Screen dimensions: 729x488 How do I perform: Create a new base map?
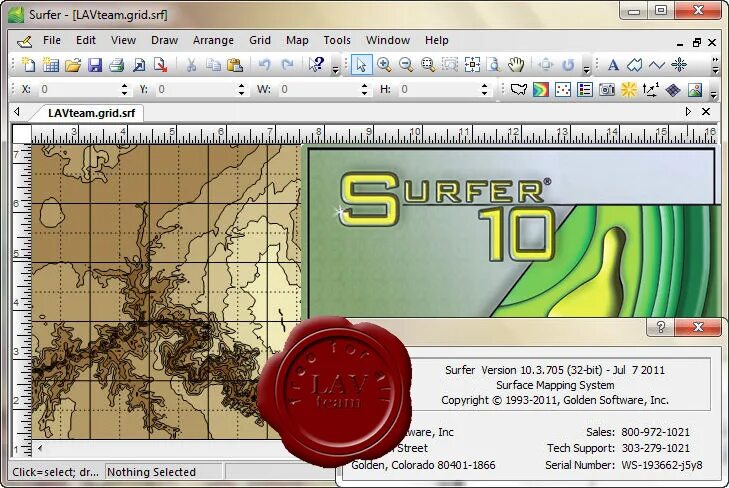518,89
